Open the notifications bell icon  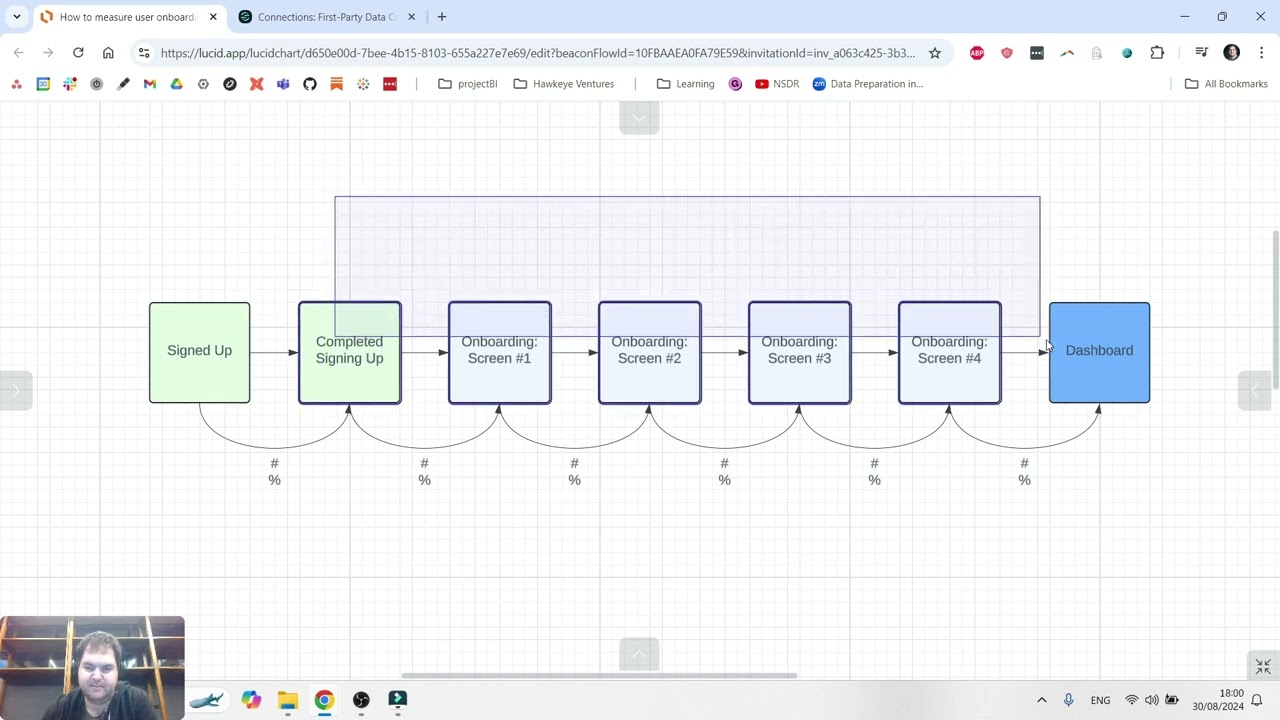click(1257, 700)
